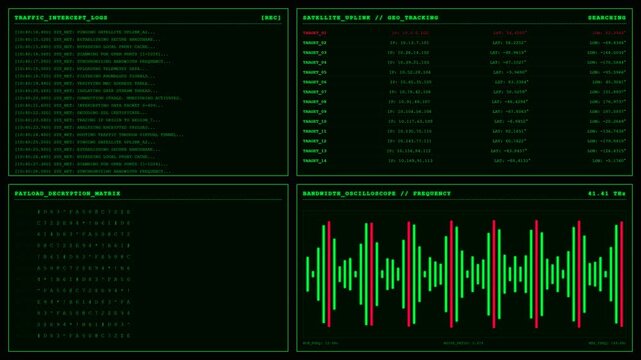Screen dimensions: 641x360
Task: Select the TARGET_13 row label
Action: (x=314, y=151)
